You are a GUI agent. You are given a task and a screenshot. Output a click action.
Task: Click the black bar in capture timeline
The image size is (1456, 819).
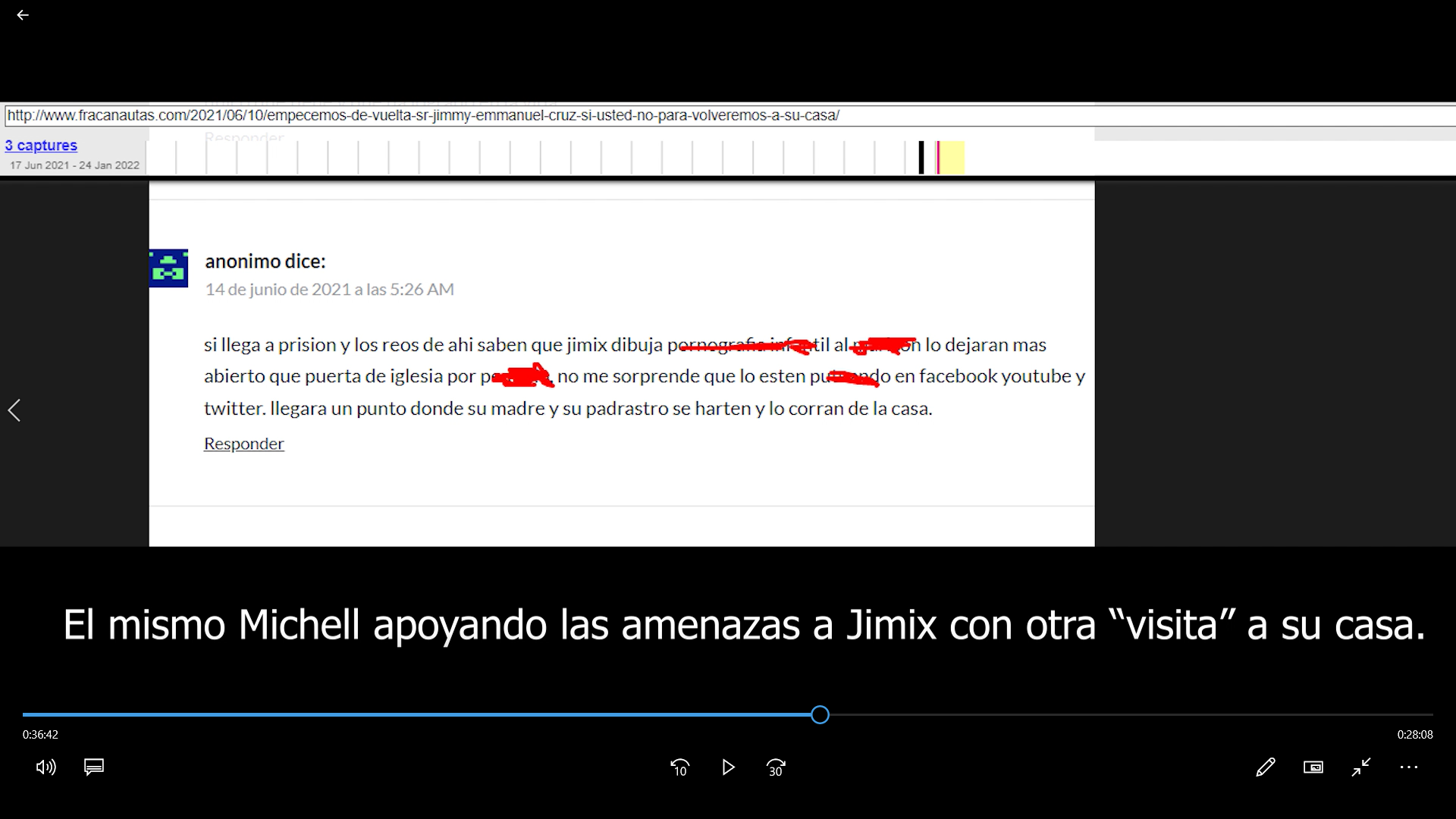click(x=921, y=157)
